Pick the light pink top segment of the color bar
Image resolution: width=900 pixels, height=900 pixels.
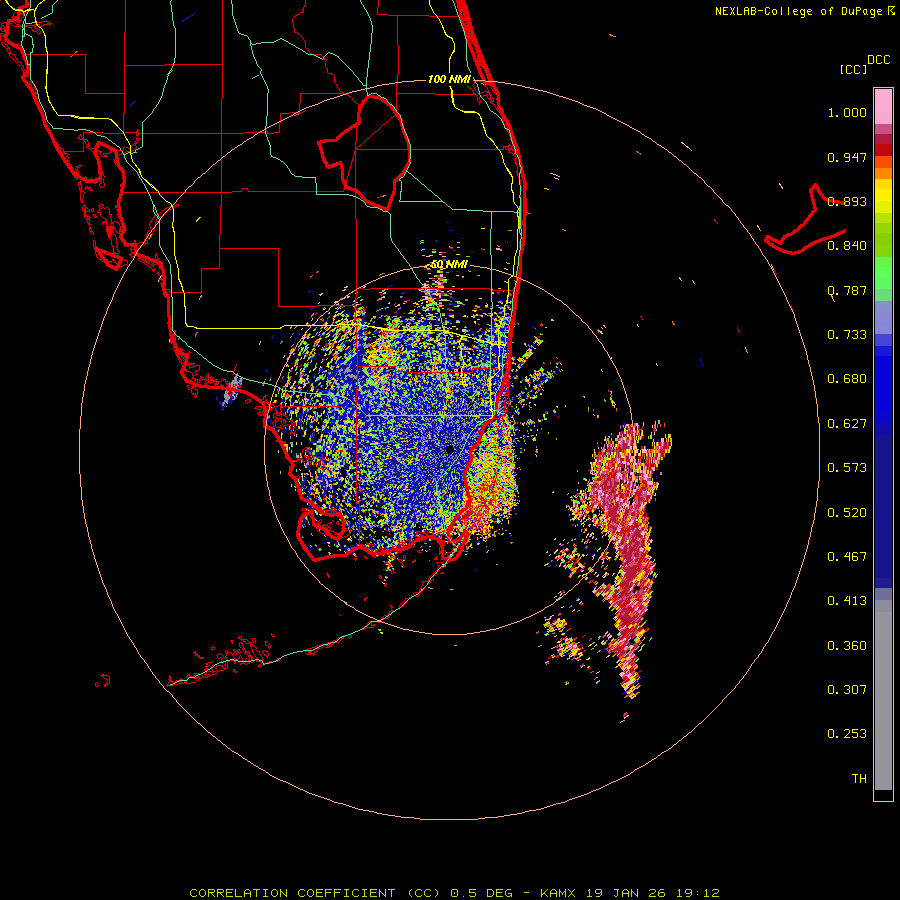pos(883,106)
